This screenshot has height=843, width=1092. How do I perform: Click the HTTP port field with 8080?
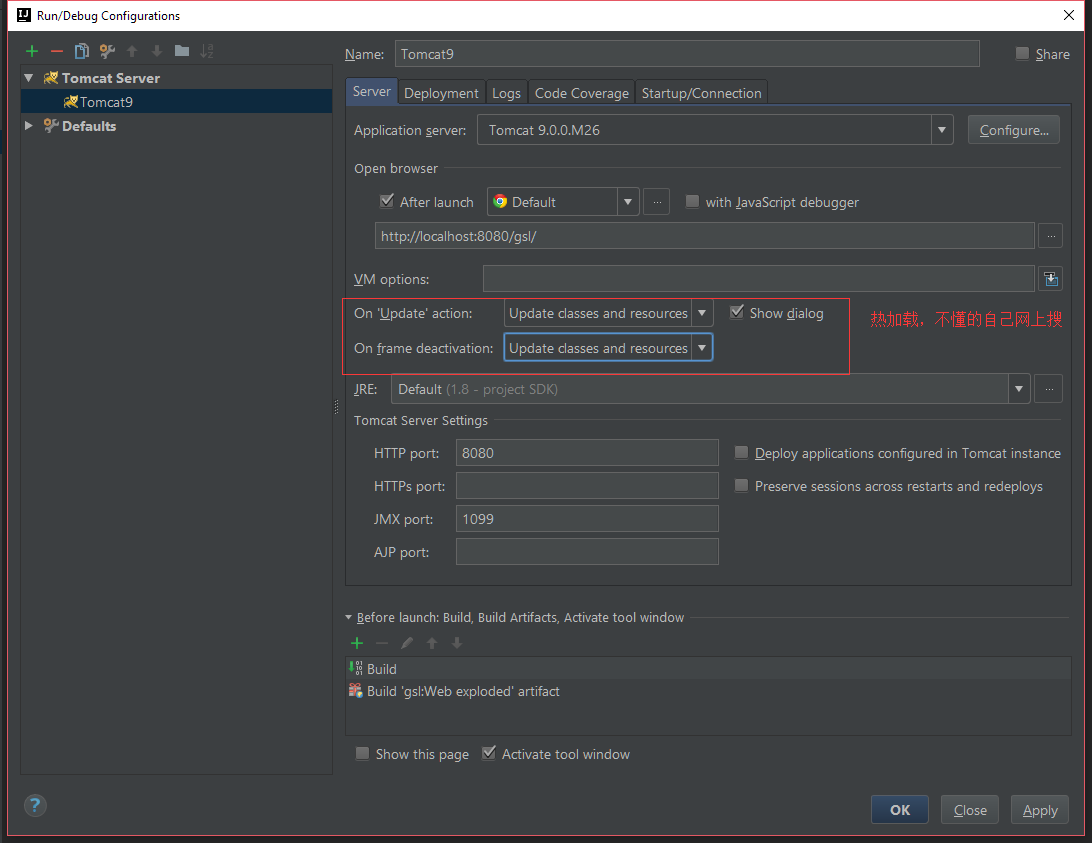click(587, 453)
